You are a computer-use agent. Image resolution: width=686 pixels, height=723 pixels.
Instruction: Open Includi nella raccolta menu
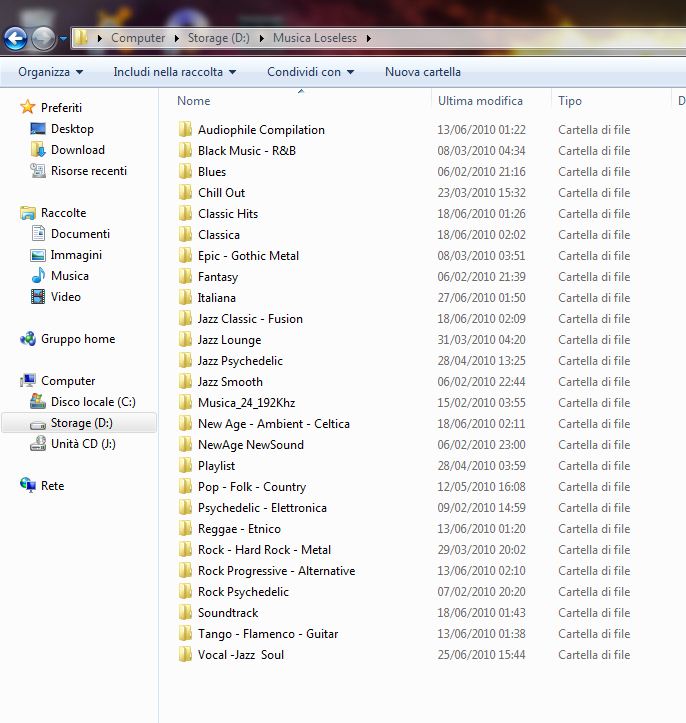click(x=175, y=72)
